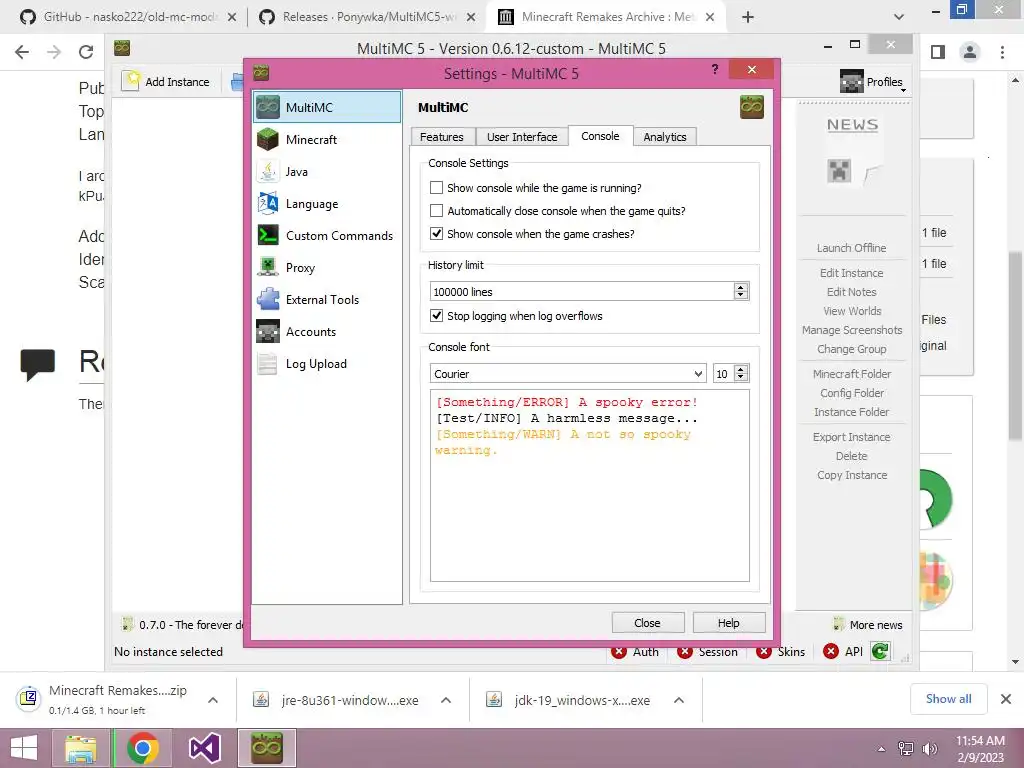The width and height of the screenshot is (1024, 768).
Task: Click the Session status red icon
Action: click(684, 651)
